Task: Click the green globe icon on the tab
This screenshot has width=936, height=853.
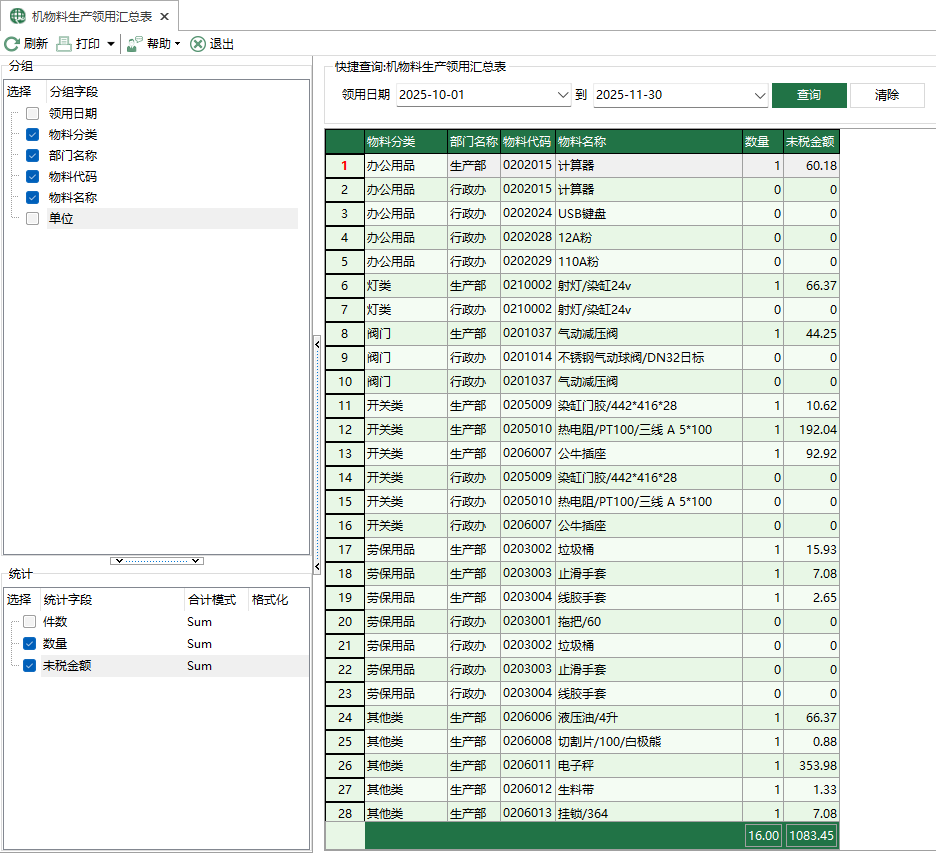Action: tap(16, 15)
